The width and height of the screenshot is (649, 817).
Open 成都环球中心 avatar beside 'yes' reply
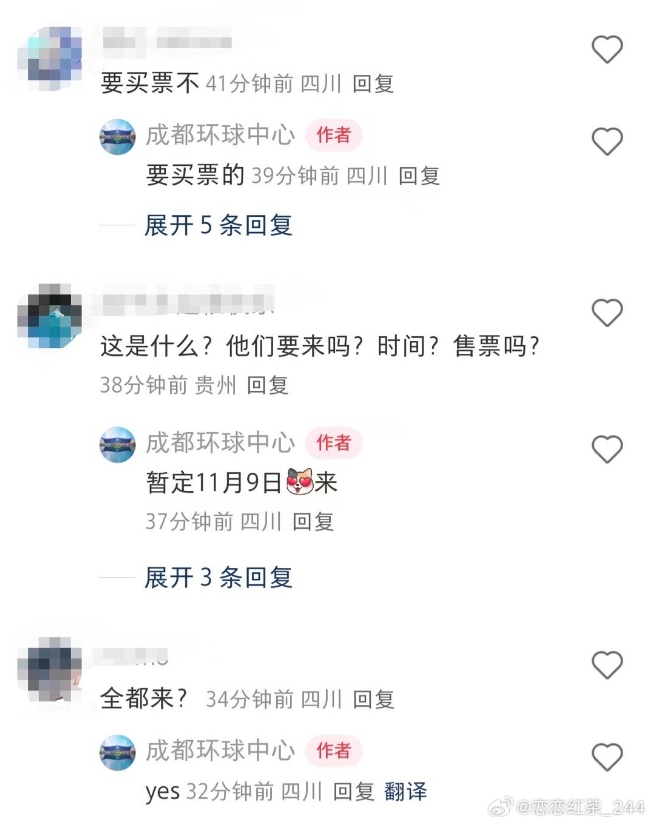pos(118,752)
